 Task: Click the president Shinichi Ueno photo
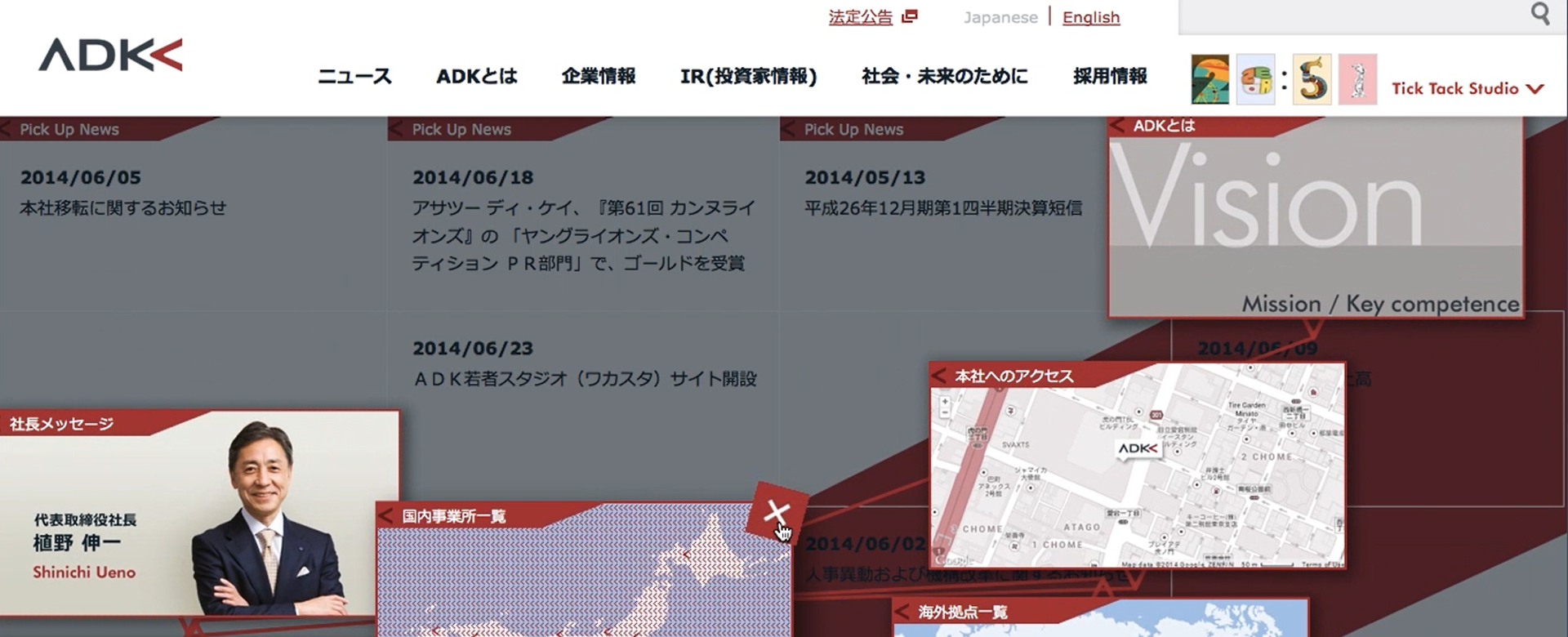269,519
